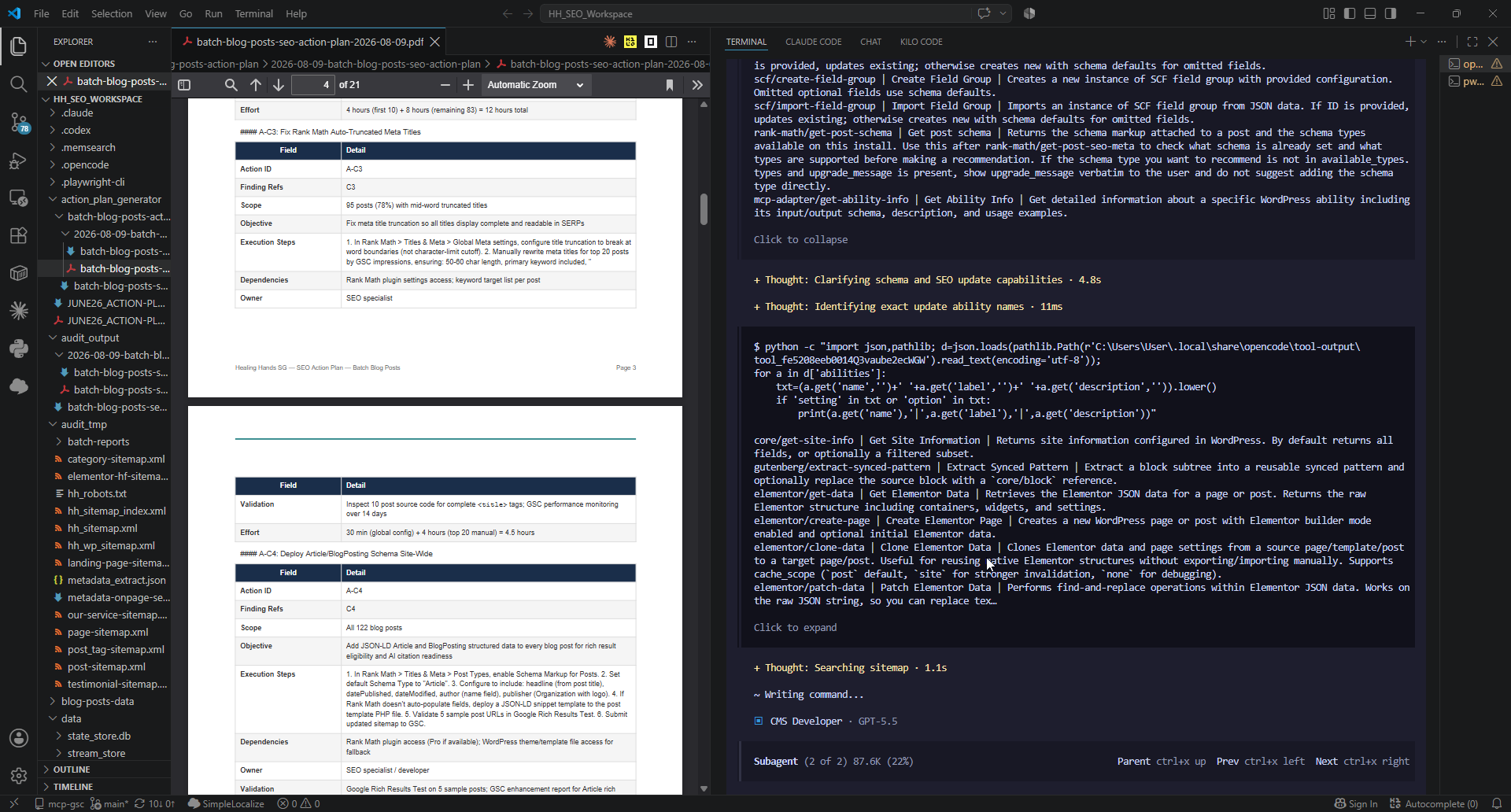
Task: Zoom in the PDF
Action: point(468,85)
